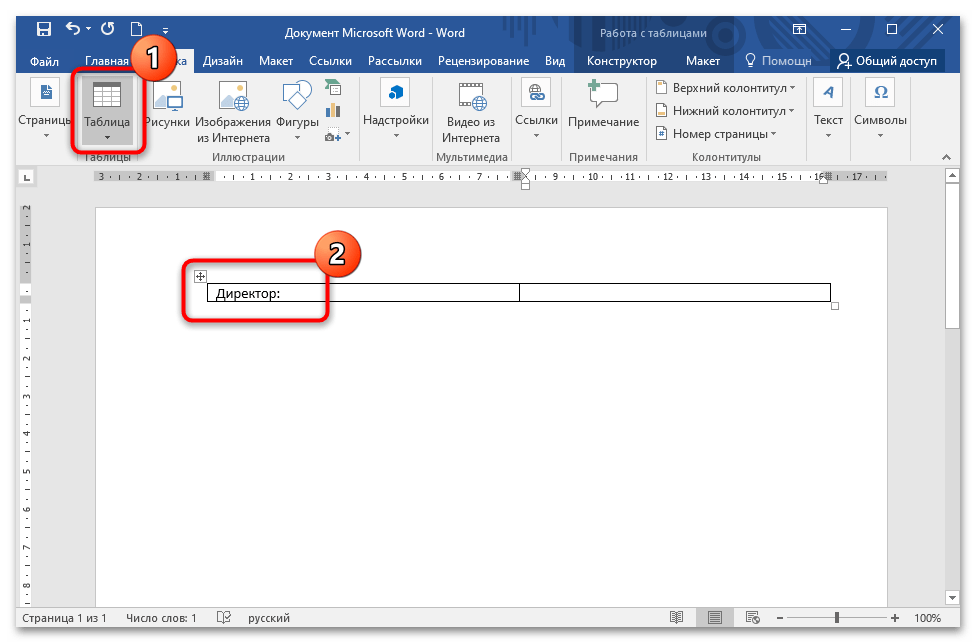The image size is (976, 643).
Task: Click the Страница 1 из 1 status indicator
Action: coord(64,618)
